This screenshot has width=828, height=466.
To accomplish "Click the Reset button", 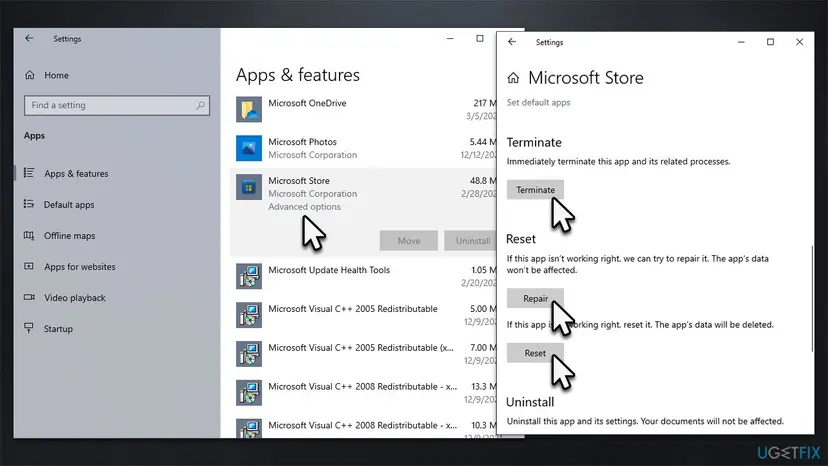I will 535,353.
